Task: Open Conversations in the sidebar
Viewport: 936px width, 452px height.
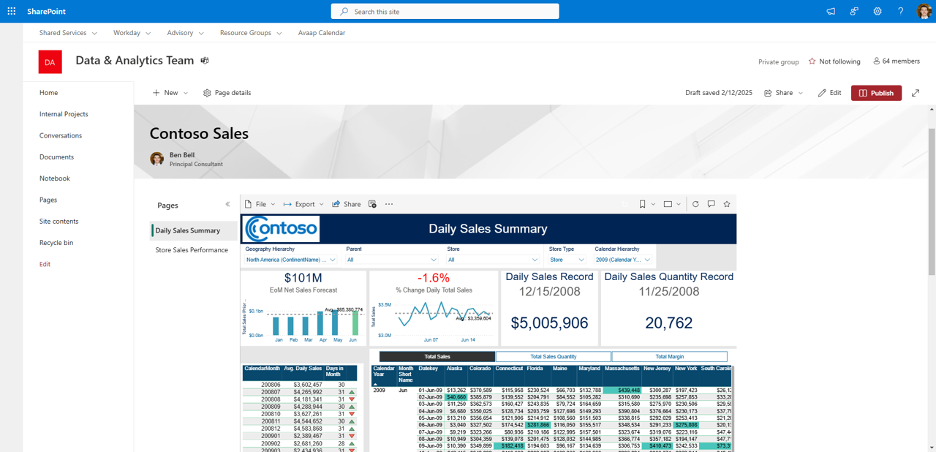Action: point(61,136)
